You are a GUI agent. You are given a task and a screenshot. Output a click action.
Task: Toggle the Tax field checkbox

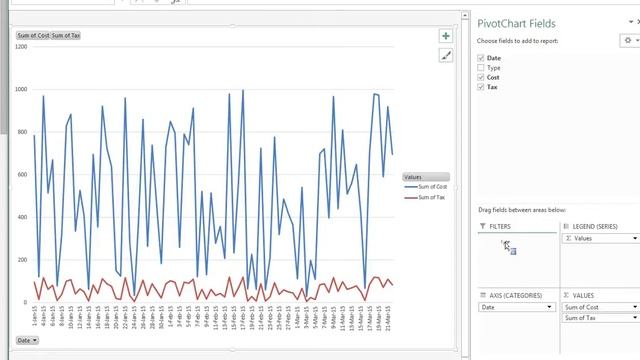pos(481,87)
